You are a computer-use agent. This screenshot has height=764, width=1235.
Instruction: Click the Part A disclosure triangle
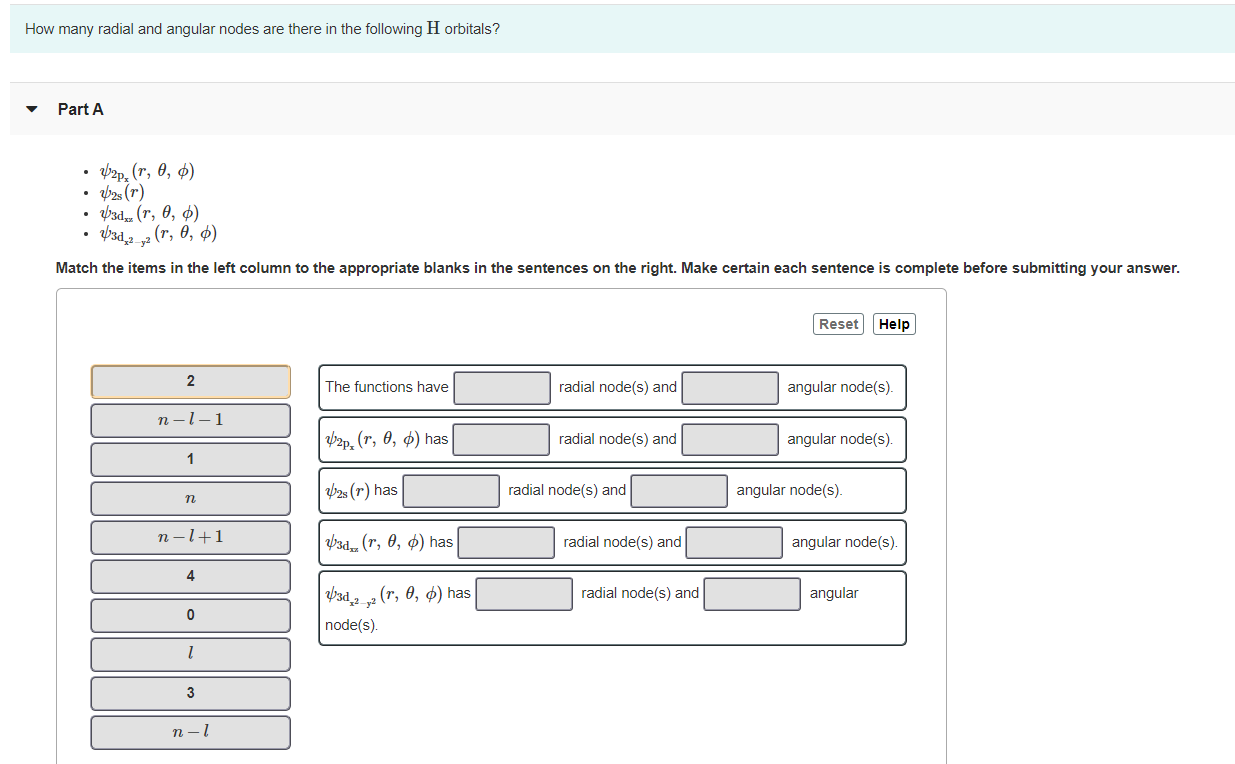point(33,110)
